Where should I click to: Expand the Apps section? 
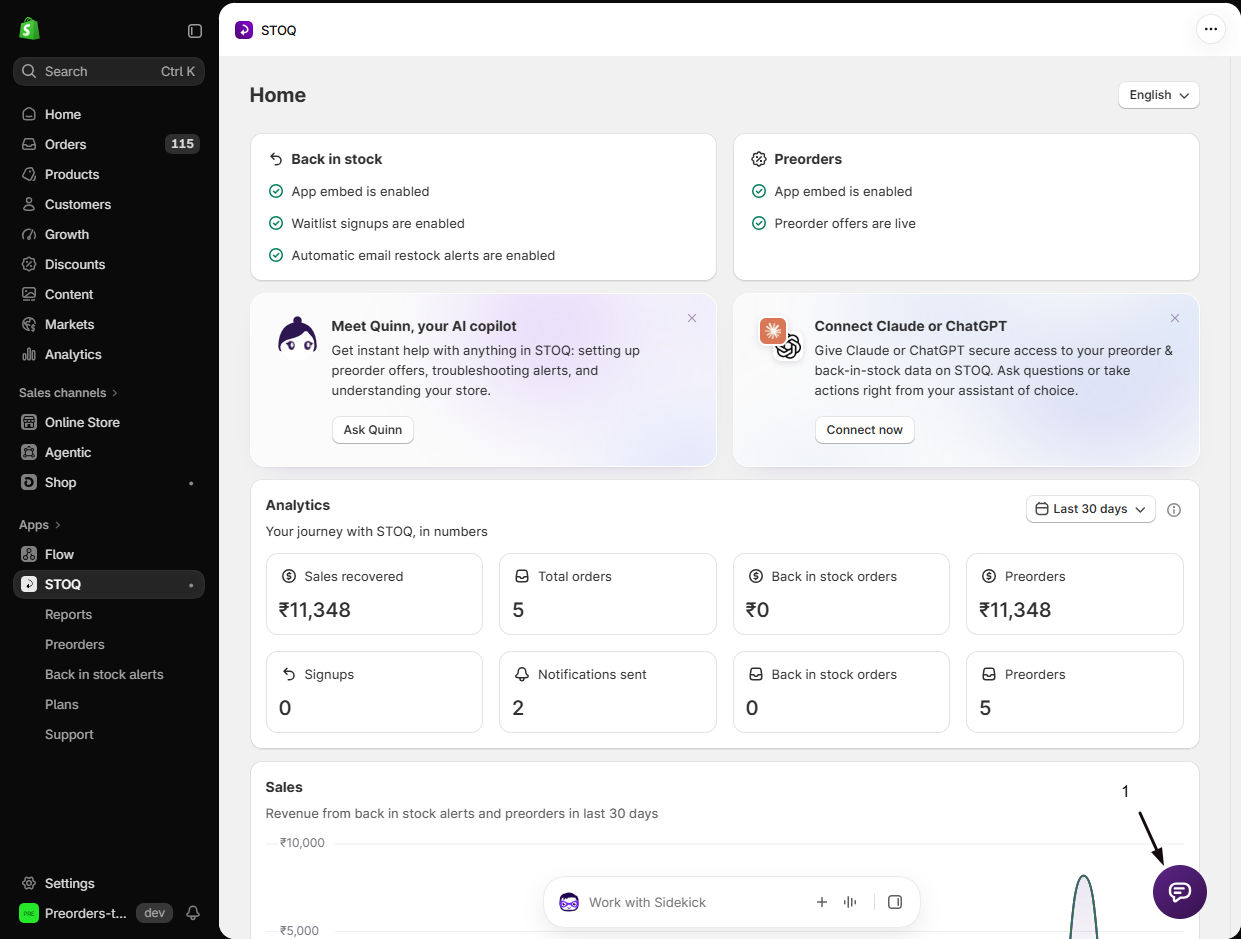click(x=40, y=525)
